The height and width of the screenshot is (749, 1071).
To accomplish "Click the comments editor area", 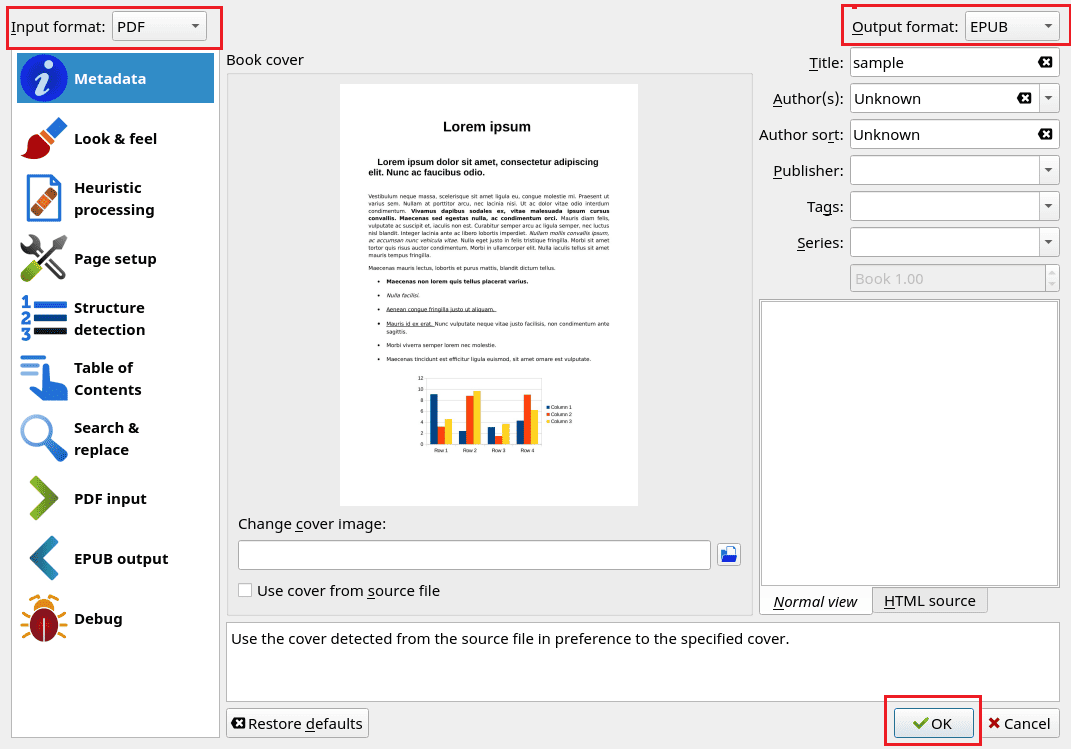I will [909, 443].
